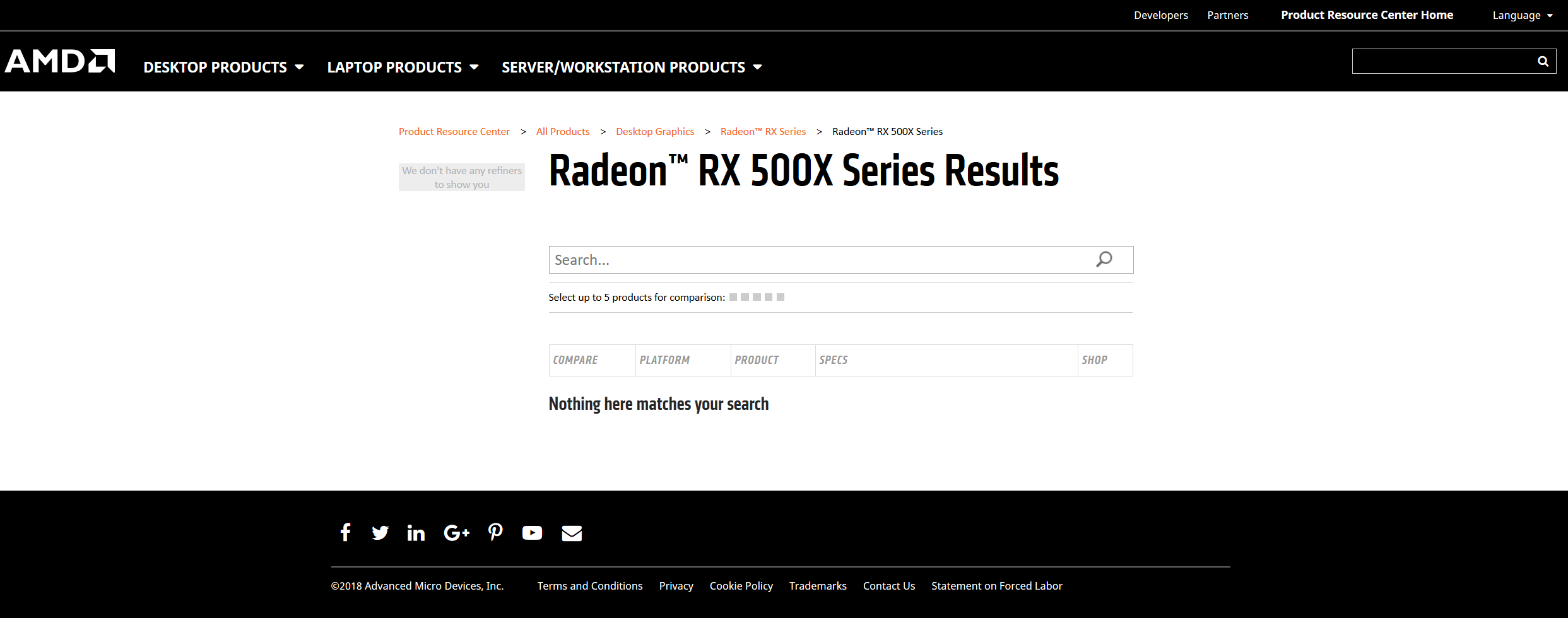This screenshot has width=1568, height=618.
Task: Click "We don't have any refiners" box
Action: coord(462,177)
